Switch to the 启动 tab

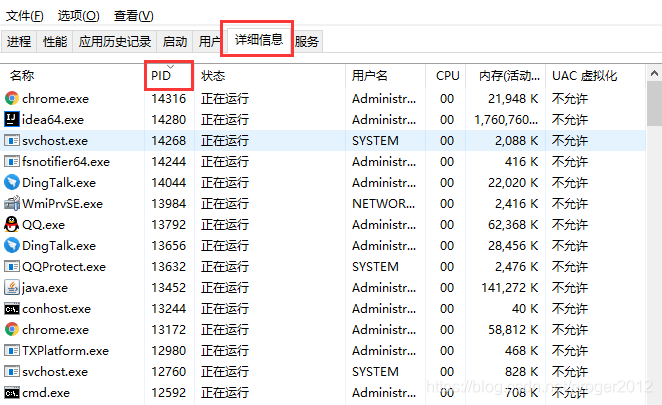pos(175,41)
